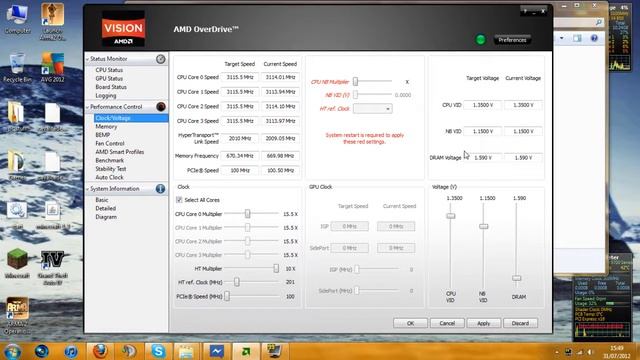Open the Auto Clock page

click(109, 177)
